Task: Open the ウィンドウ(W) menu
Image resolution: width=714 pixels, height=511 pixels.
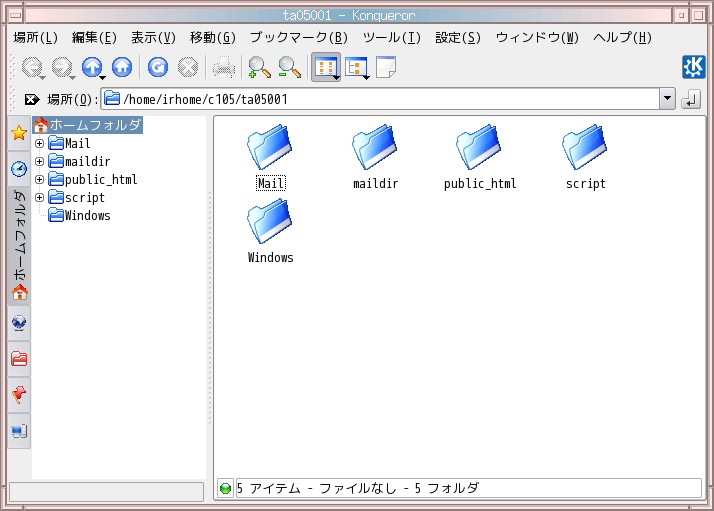Action: click(x=537, y=37)
